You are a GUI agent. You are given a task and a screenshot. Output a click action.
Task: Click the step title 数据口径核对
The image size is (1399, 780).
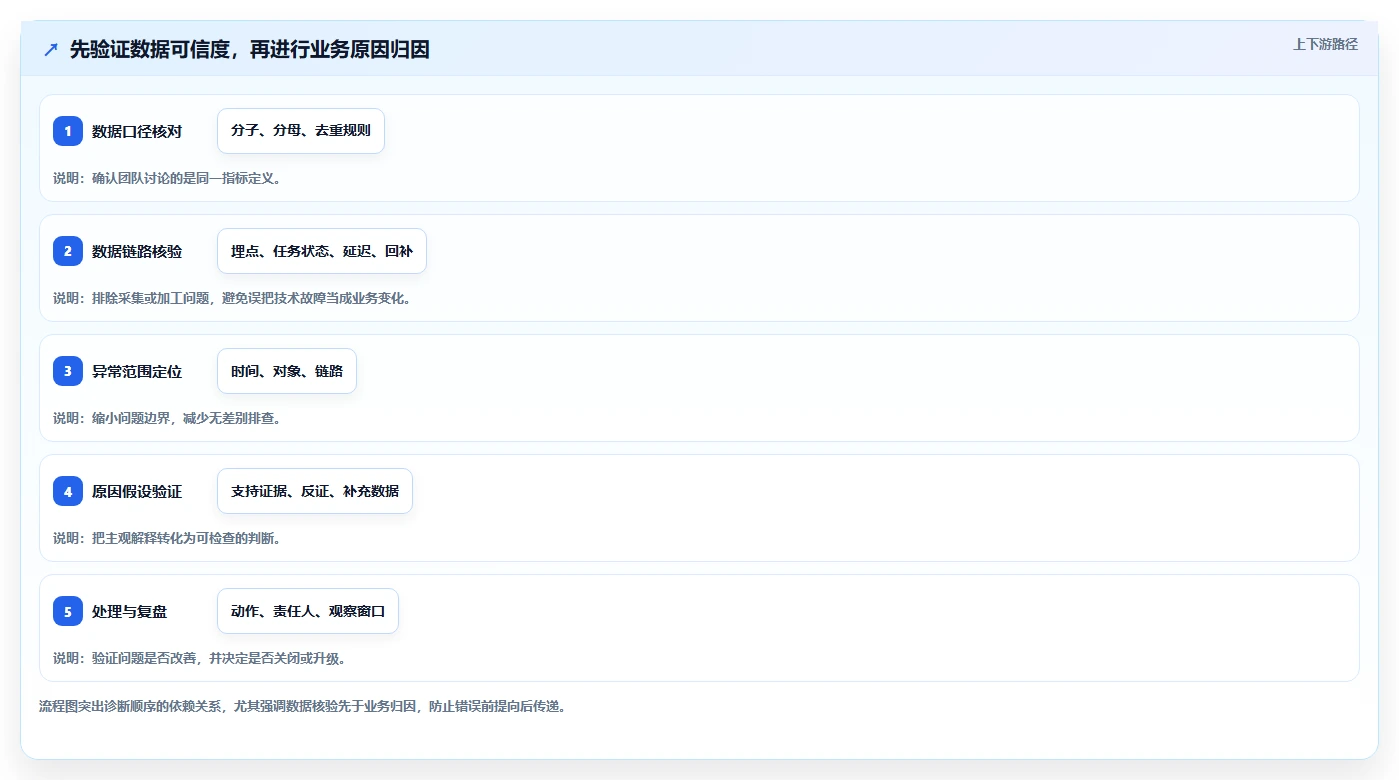[137, 131]
